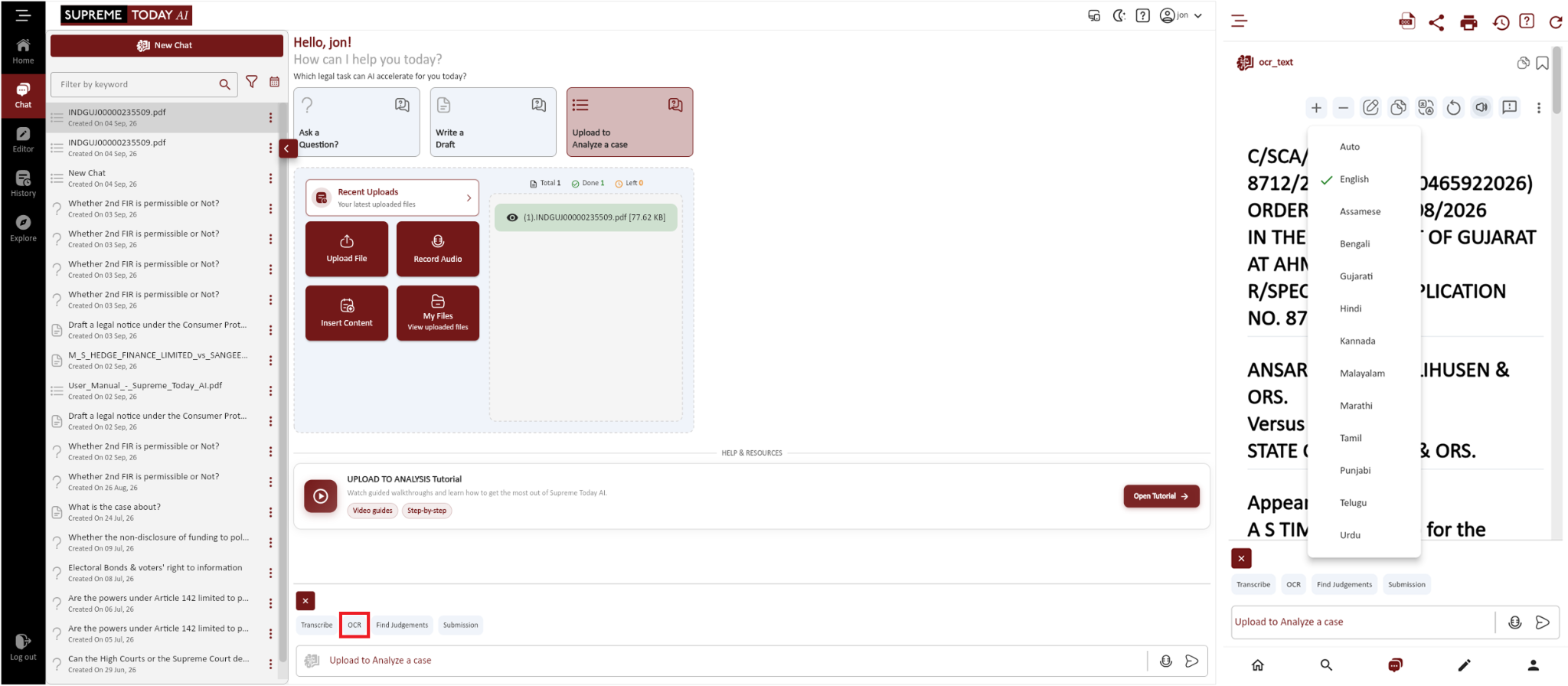
Task: Expand the Recent Uploads chevron
Action: tap(469, 198)
